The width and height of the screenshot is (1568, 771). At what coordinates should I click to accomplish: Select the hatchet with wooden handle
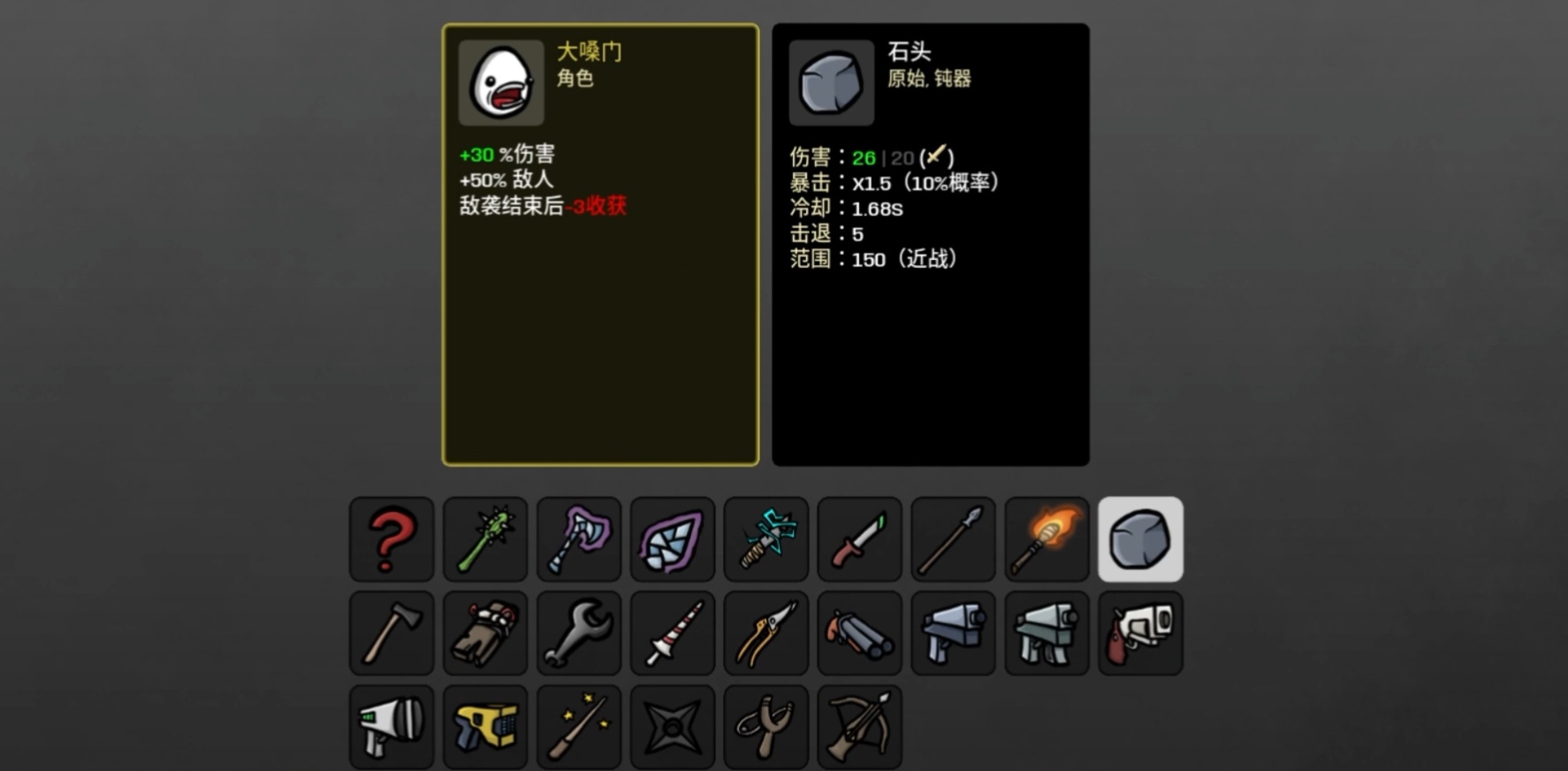(x=392, y=633)
